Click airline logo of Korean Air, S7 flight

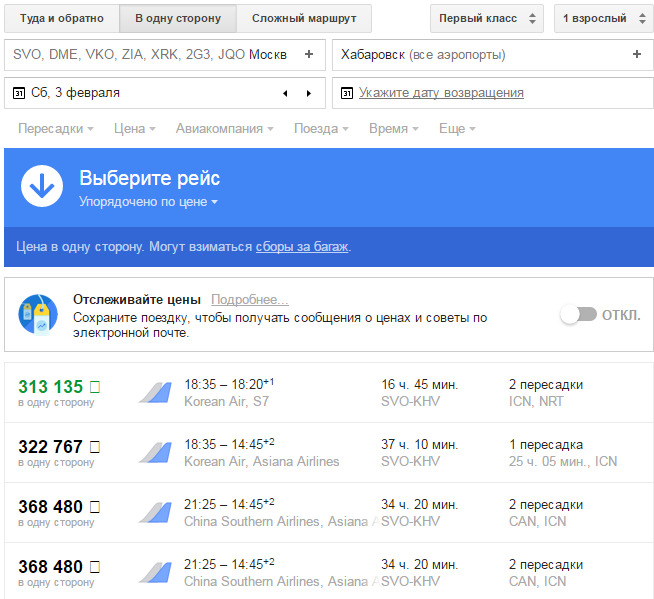(155, 392)
